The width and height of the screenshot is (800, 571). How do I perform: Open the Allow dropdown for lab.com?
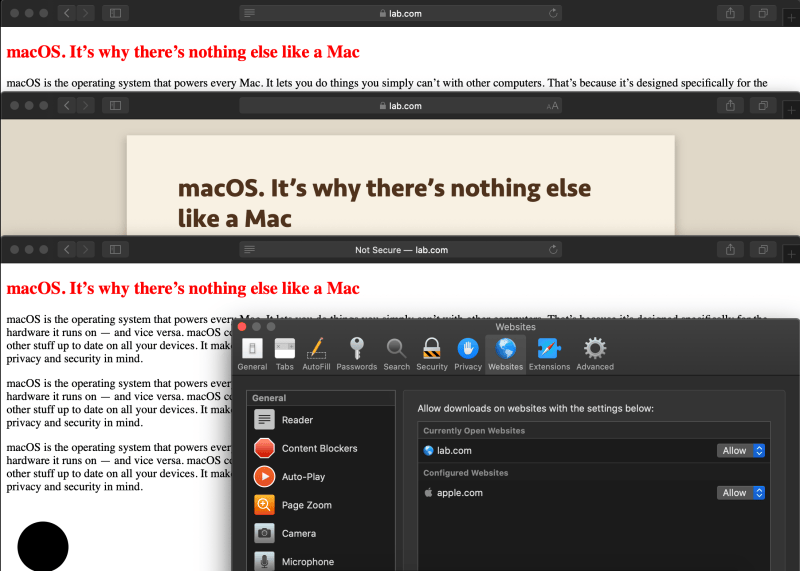point(741,451)
